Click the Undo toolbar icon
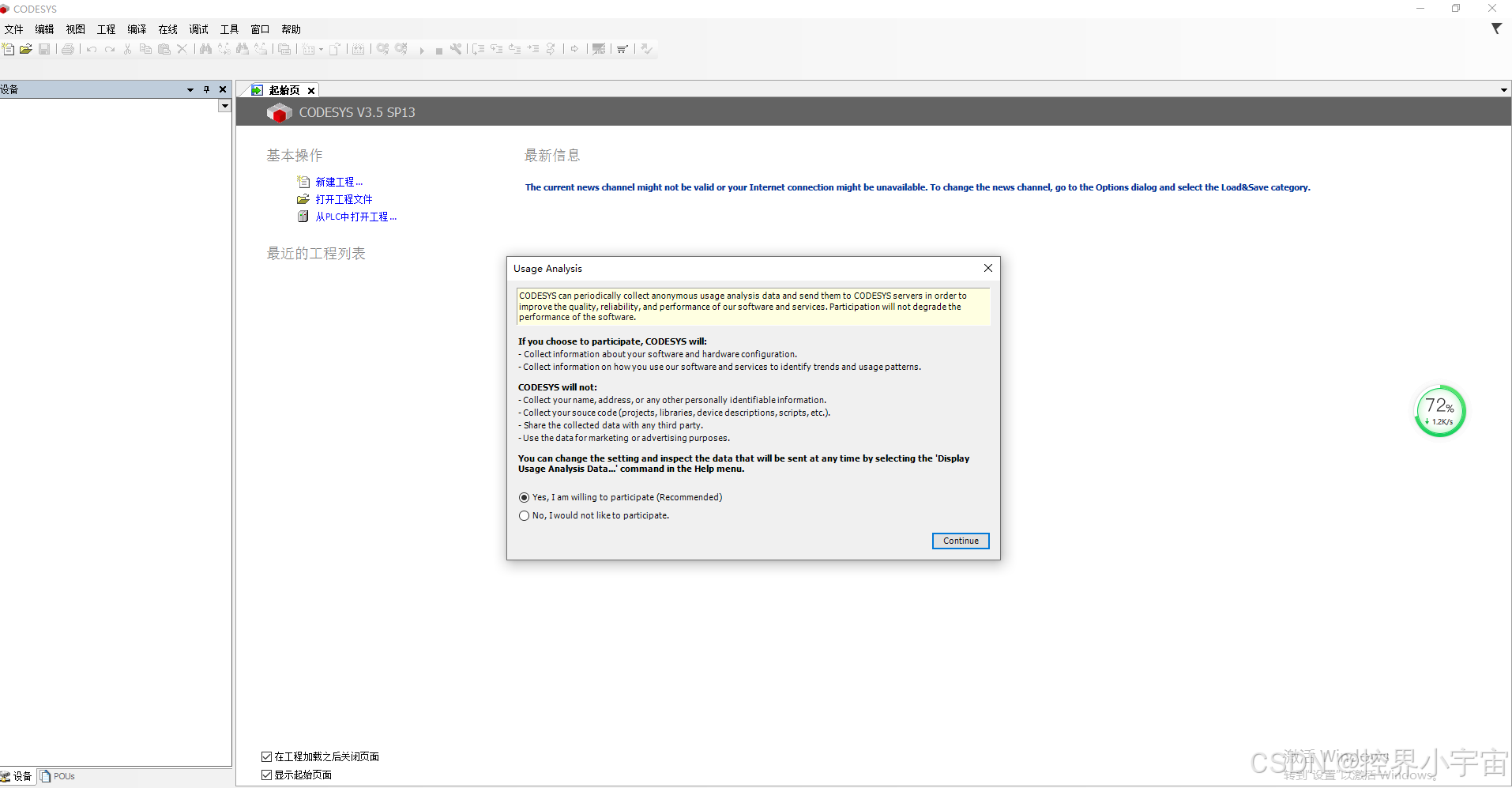Viewport: 1512px width, 788px height. pyautogui.click(x=92, y=49)
